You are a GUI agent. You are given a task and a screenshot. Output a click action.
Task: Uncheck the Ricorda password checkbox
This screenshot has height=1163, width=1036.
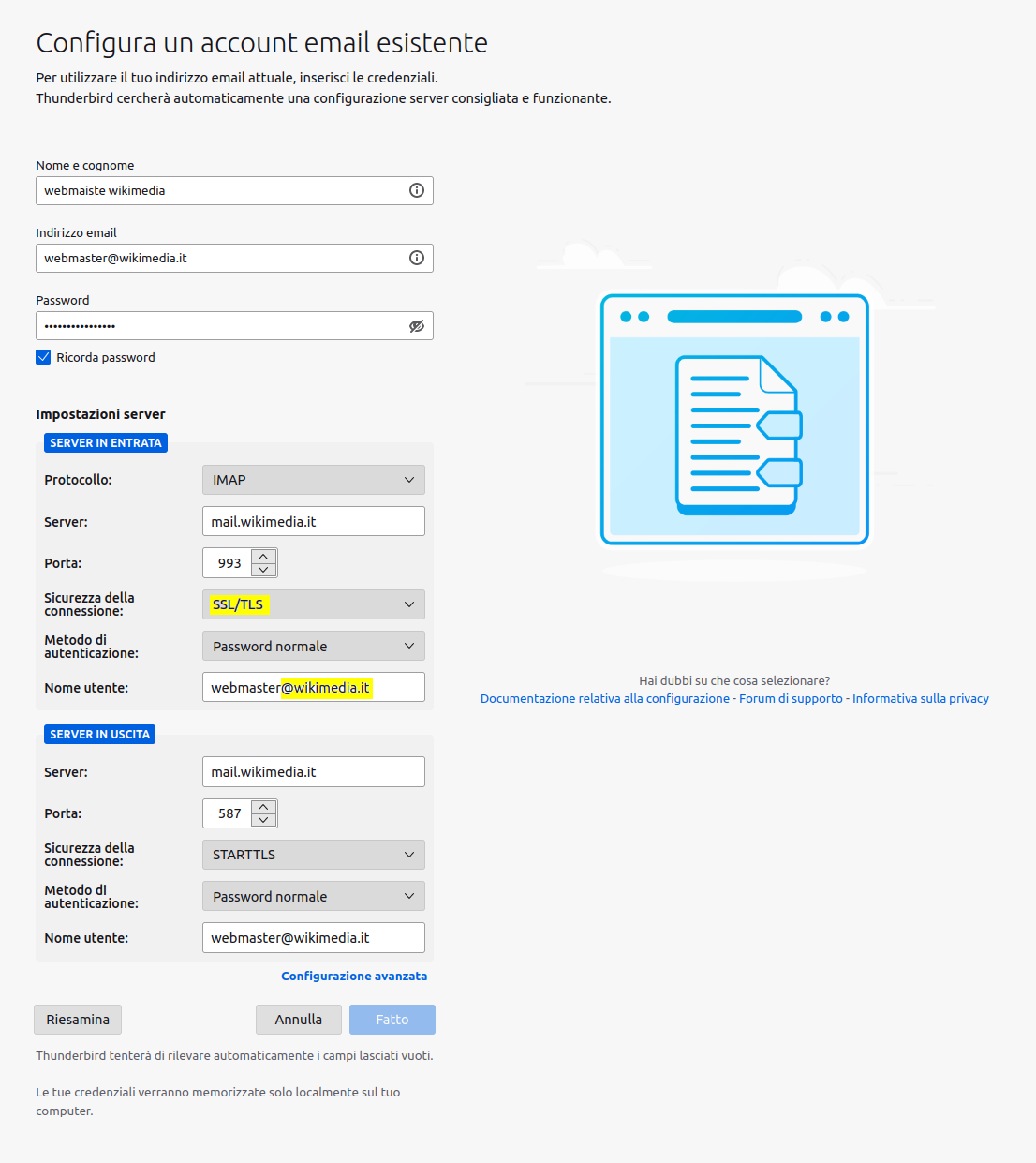43,357
